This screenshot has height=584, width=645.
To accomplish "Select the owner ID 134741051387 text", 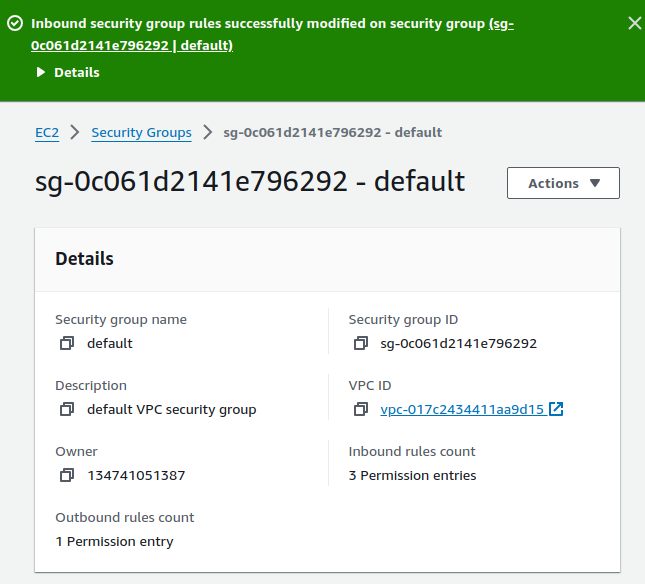I will [x=136, y=476].
